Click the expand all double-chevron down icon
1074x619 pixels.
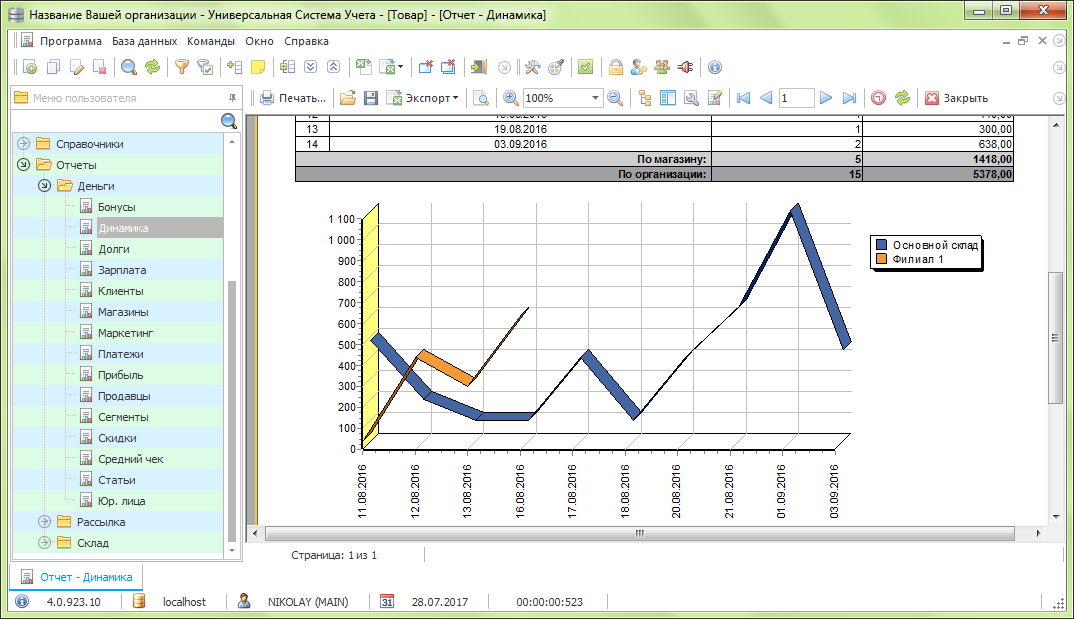point(310,67)
